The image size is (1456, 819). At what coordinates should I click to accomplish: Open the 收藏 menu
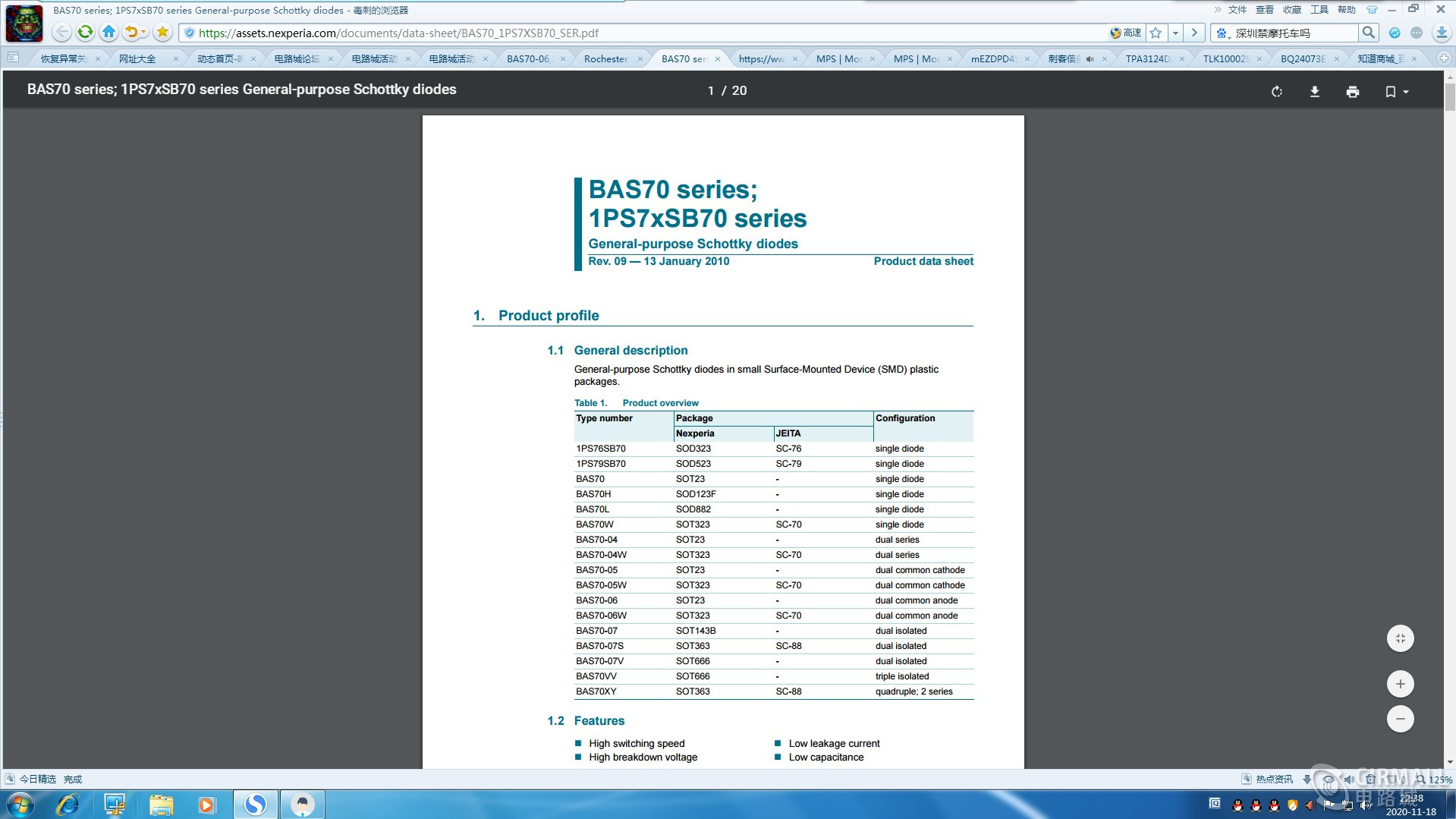(x=1292, y=10)
